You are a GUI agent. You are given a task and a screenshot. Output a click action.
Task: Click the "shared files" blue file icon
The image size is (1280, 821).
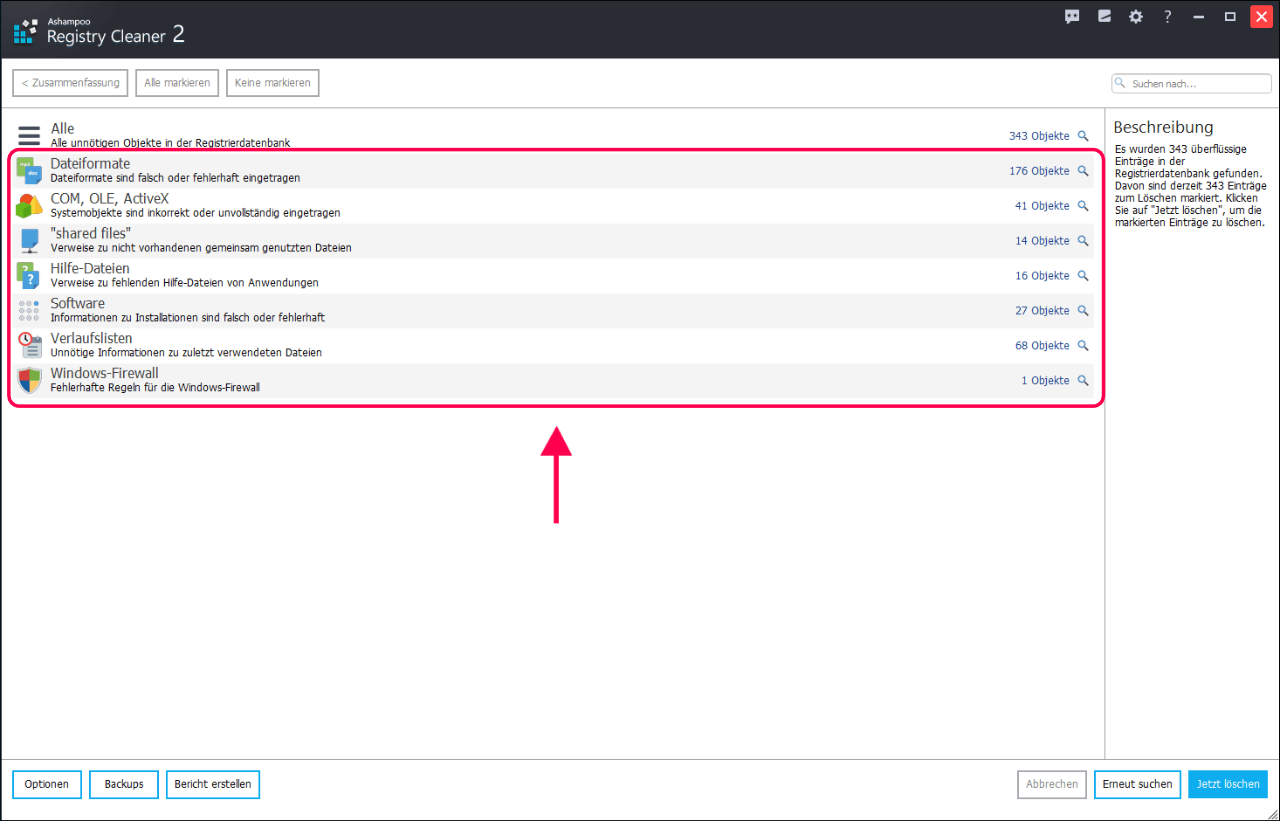point(29,241)
